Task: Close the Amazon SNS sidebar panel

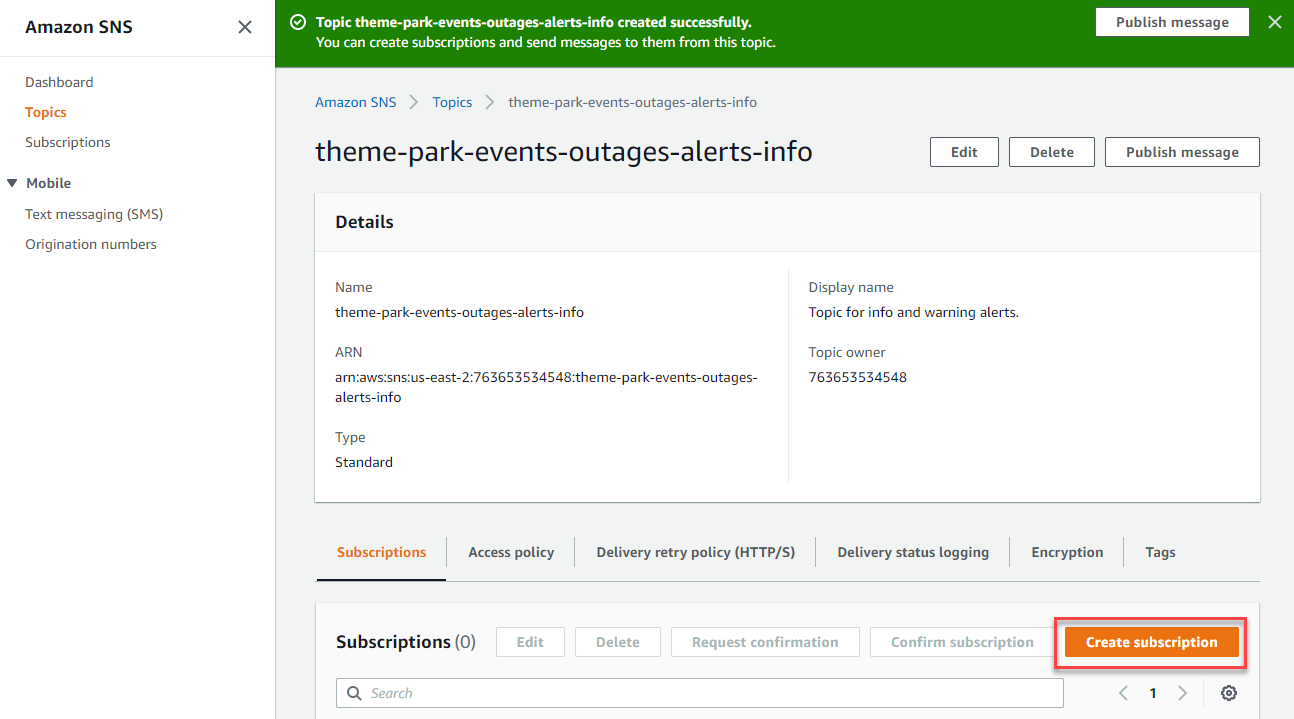Action: [244, 27]
